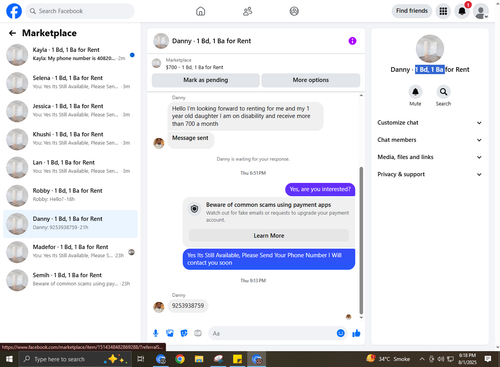Choose a sticker icon
The width and height of the screenshot is (500, 367).
(184, 333)
